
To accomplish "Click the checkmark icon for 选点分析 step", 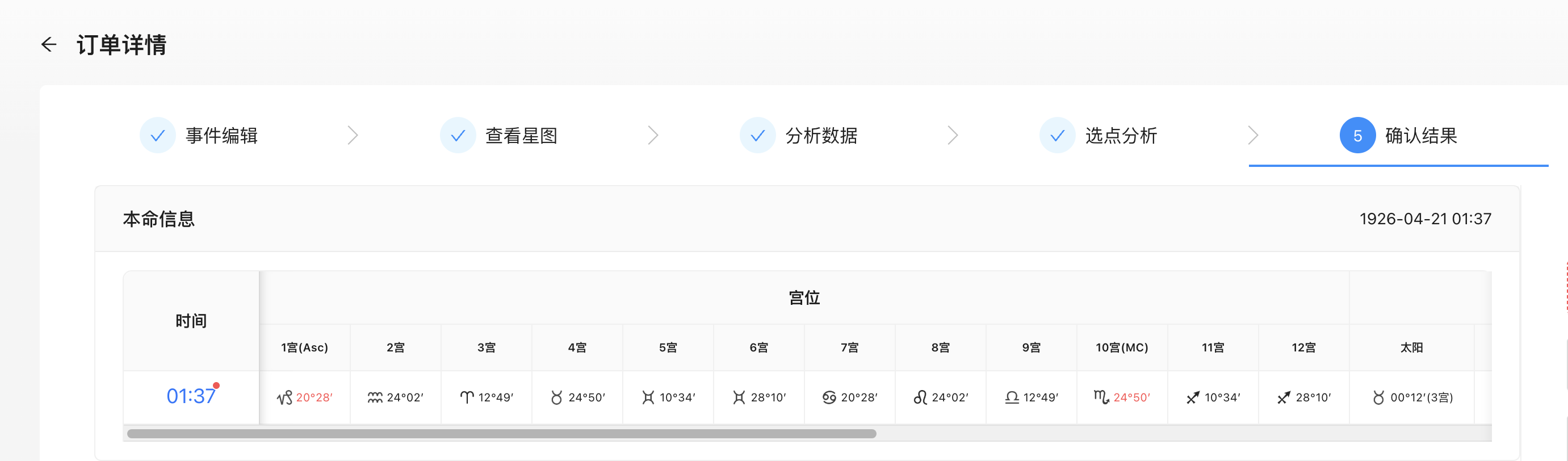I will click(x=1057, y=135).
